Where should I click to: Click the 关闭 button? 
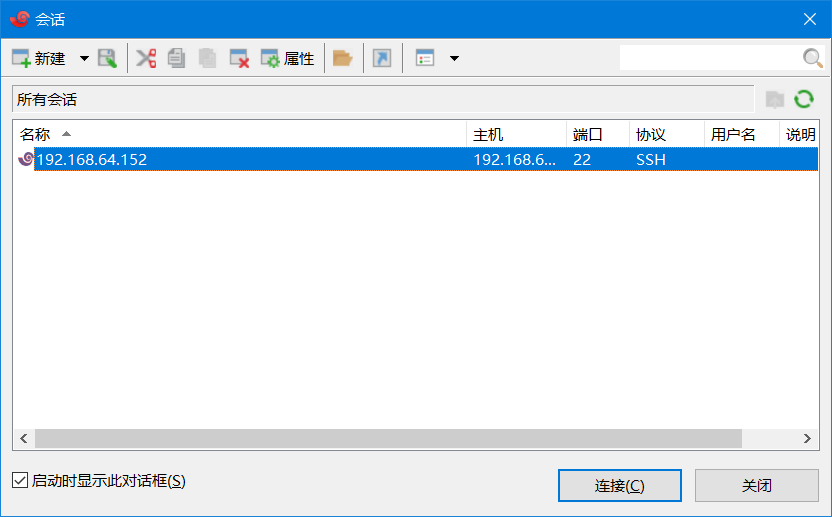point(757,485)
